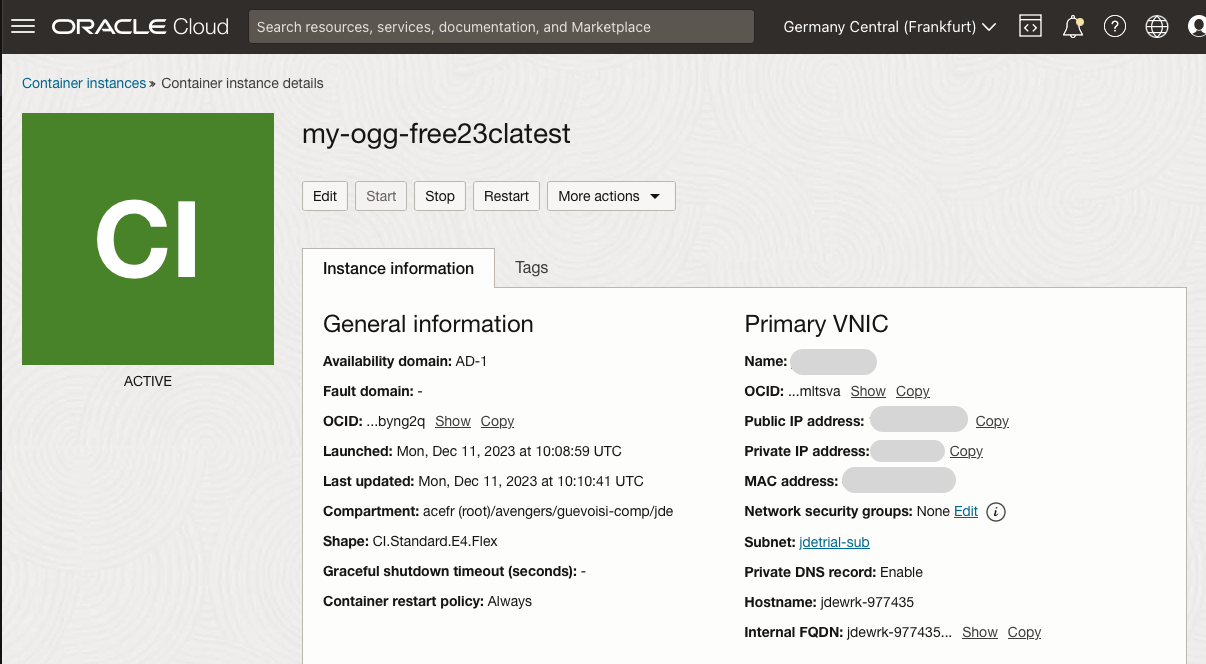The width and height of the screenshot is (1206, 664).
Task: Show the full instance OCID under General information
Action: pyautogui.click(x=453, y=421)
